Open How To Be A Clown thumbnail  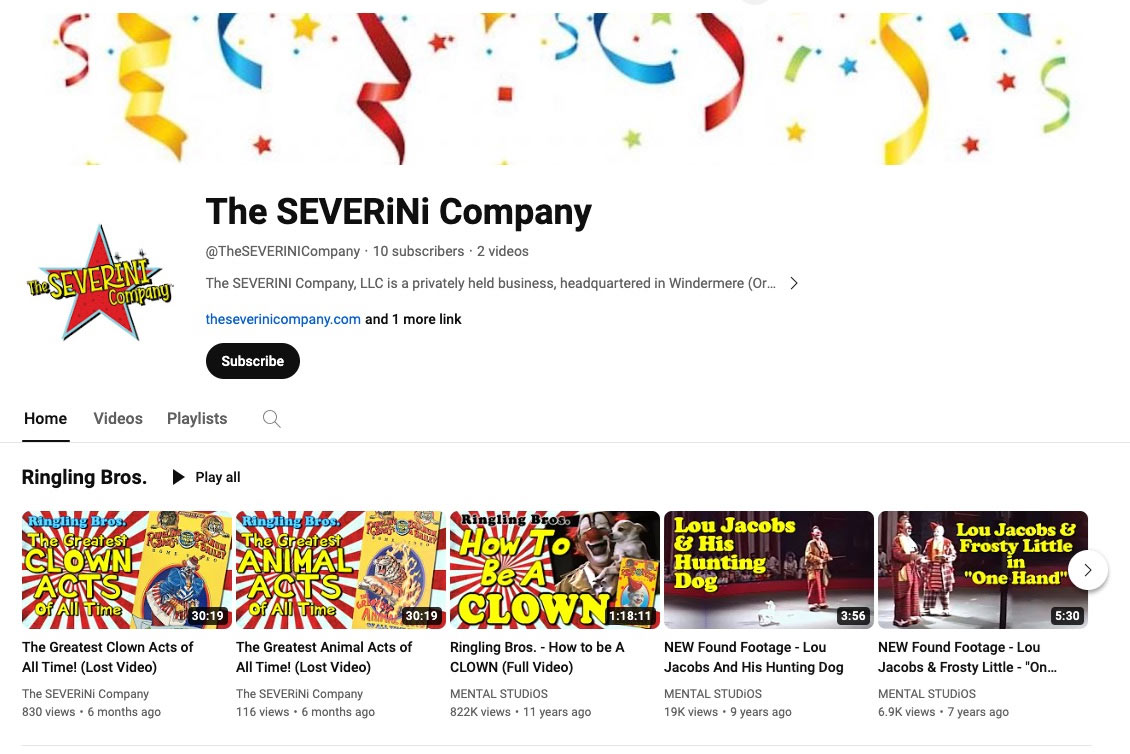555,569
